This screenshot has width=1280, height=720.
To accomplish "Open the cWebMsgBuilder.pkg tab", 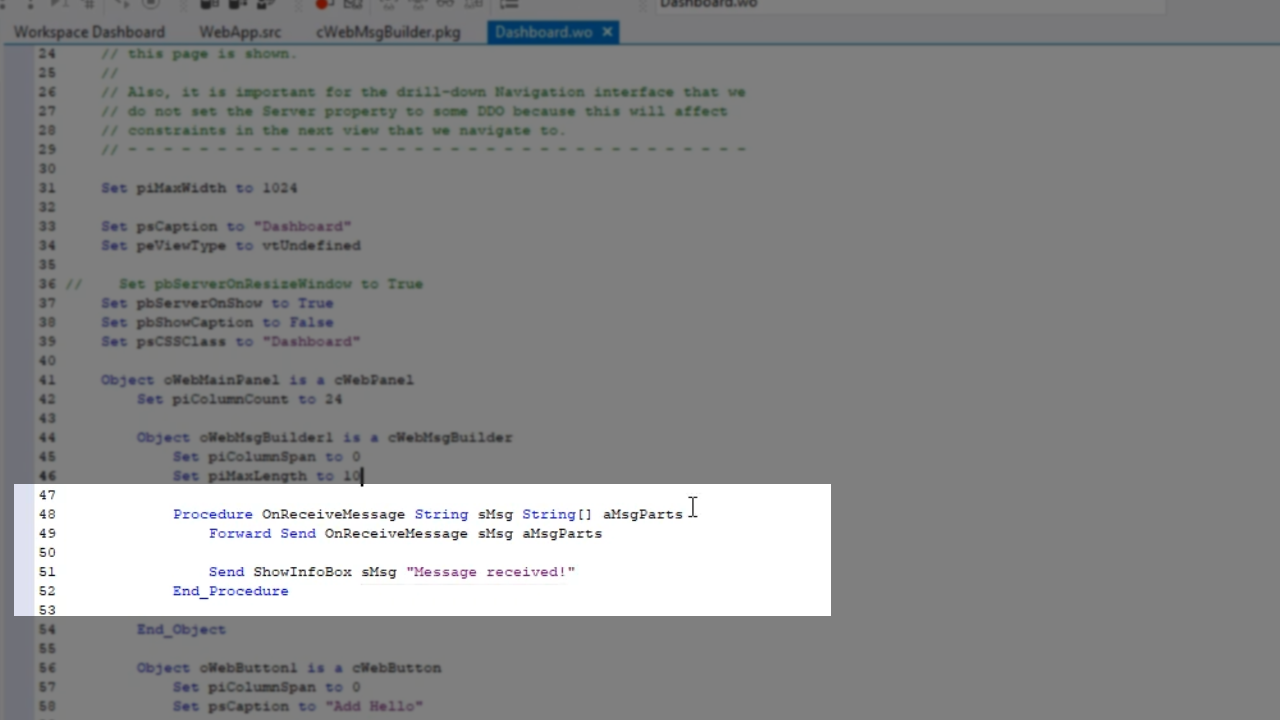I will pos(388,32).
